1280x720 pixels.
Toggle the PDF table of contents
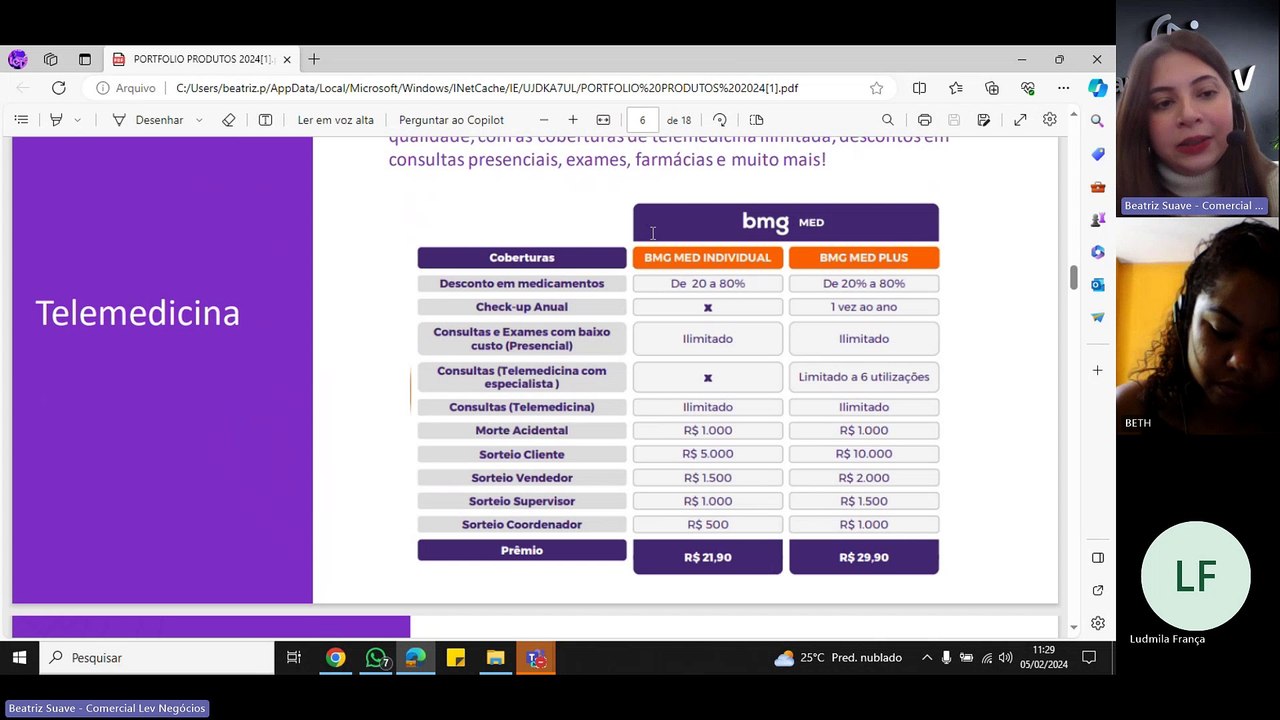coord(21,120)
